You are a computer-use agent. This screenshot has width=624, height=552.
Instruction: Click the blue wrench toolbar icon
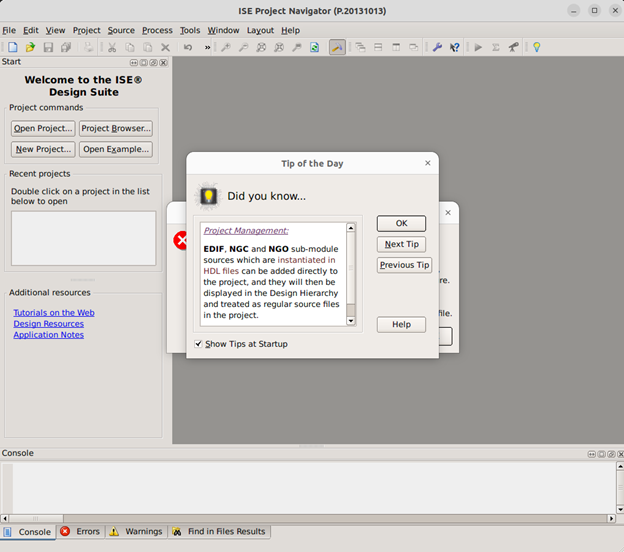tap(437, 47)
